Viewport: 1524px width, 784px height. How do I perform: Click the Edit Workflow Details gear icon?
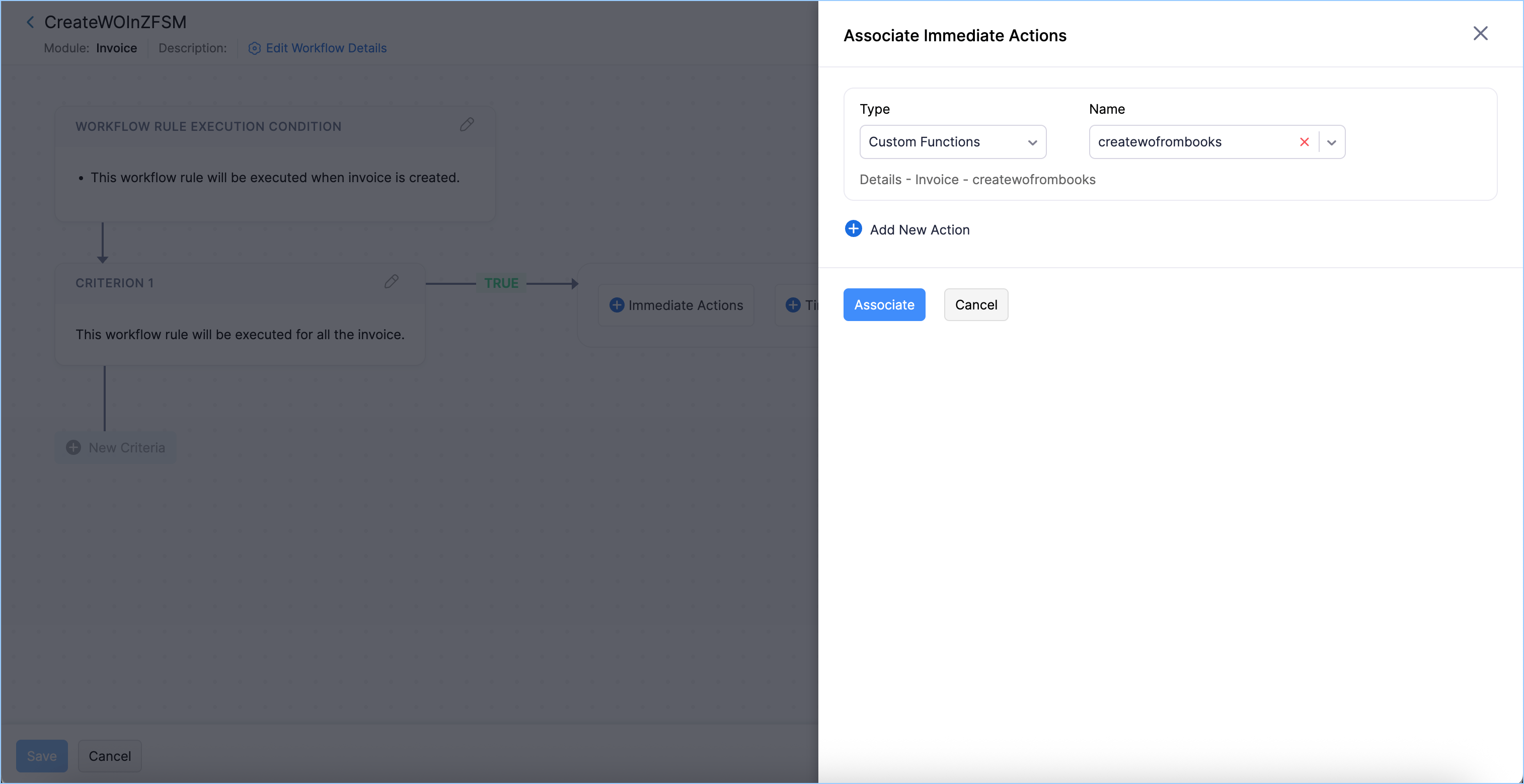(x=254, y=48)
